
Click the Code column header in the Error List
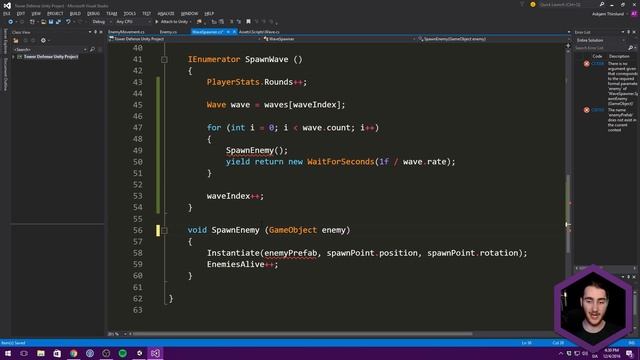597,56
